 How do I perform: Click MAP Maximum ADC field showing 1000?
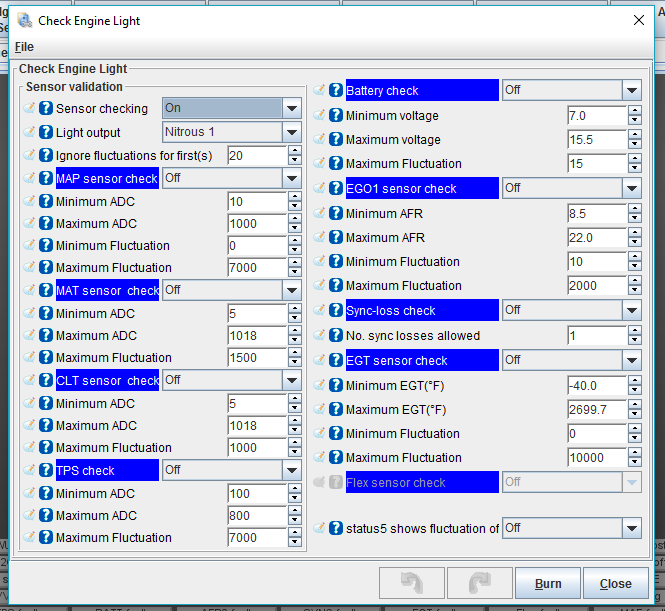[x=257, y=223]
